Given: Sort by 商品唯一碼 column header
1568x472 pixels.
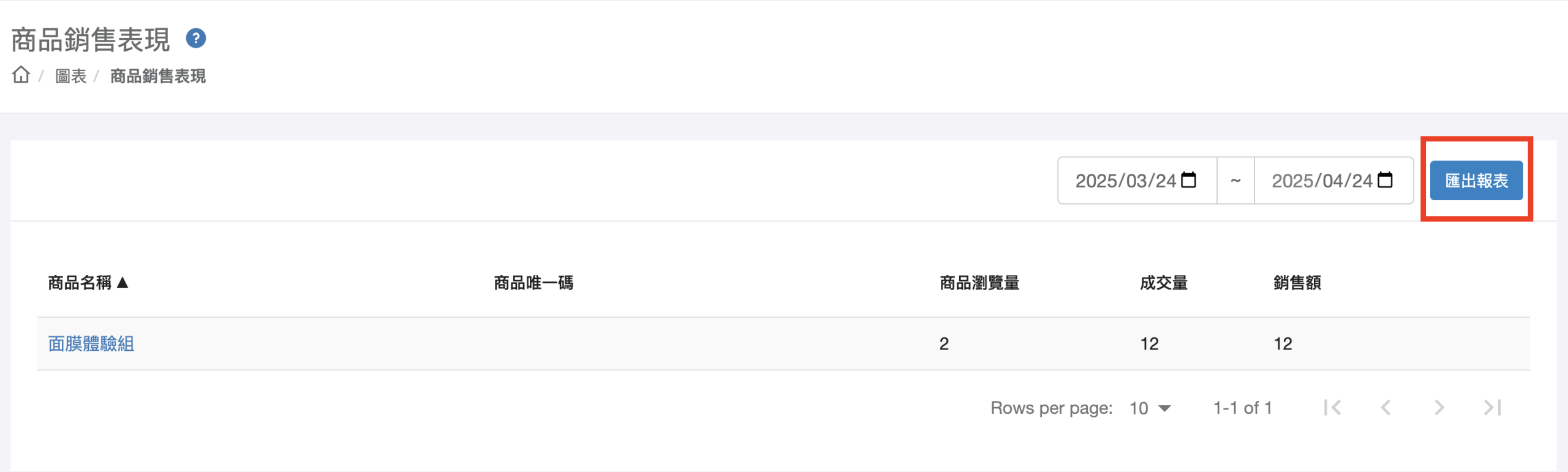Looking at the screenshot, I should coord(533,283).
